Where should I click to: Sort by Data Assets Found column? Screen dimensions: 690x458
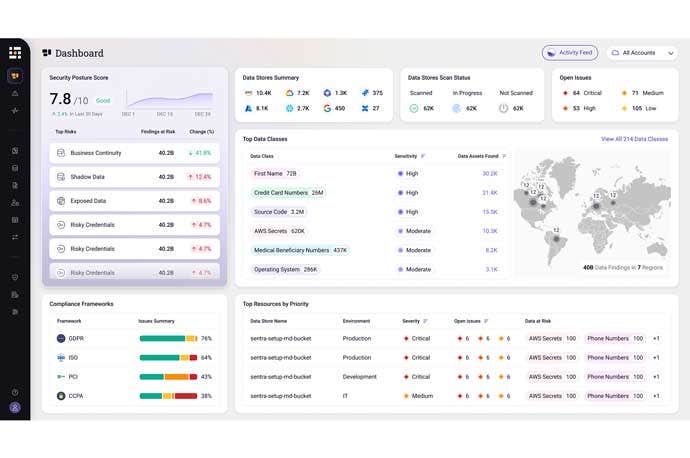[504, 156]
